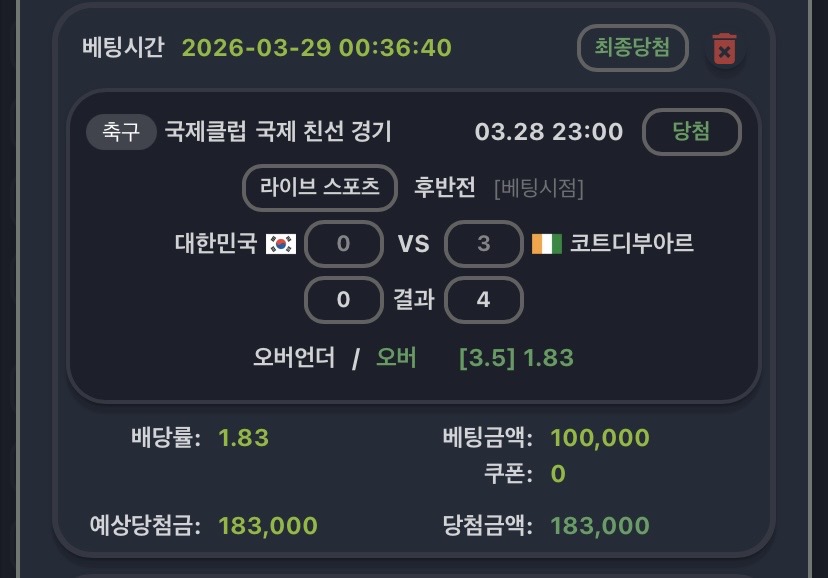The width and height of the screenshot is (828, 578).
Task: Click the final result score 4 box
Action: 484,300
